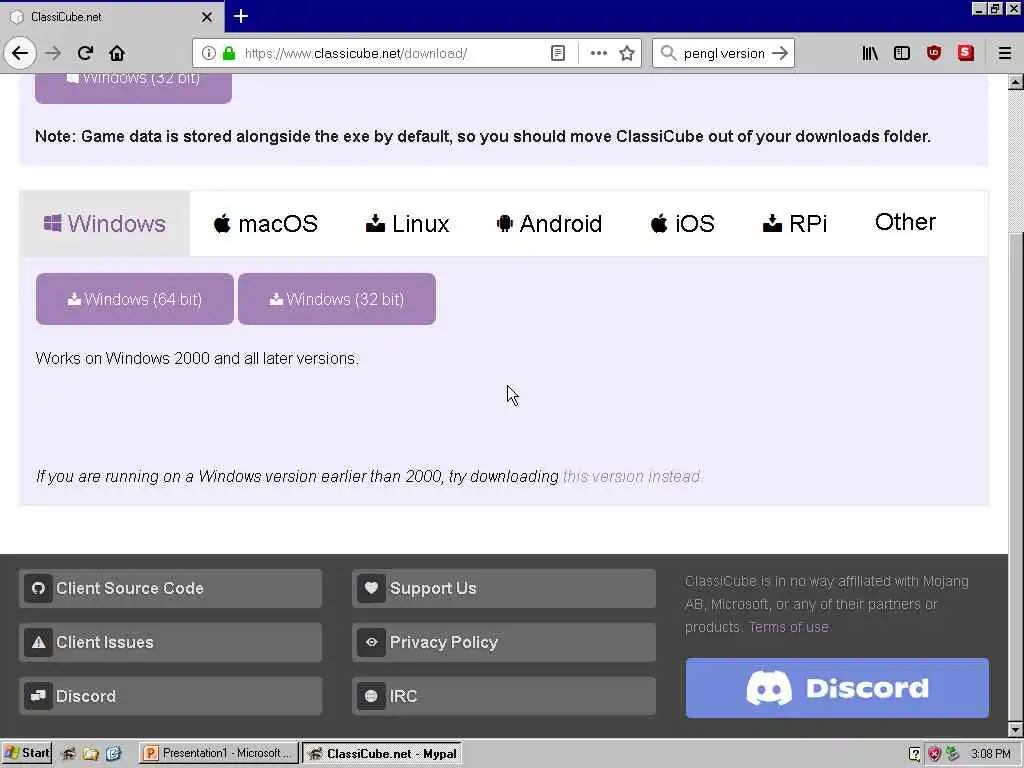Click the large blue Discord banner
1024x768 pixels.
[x=837, y=688]
